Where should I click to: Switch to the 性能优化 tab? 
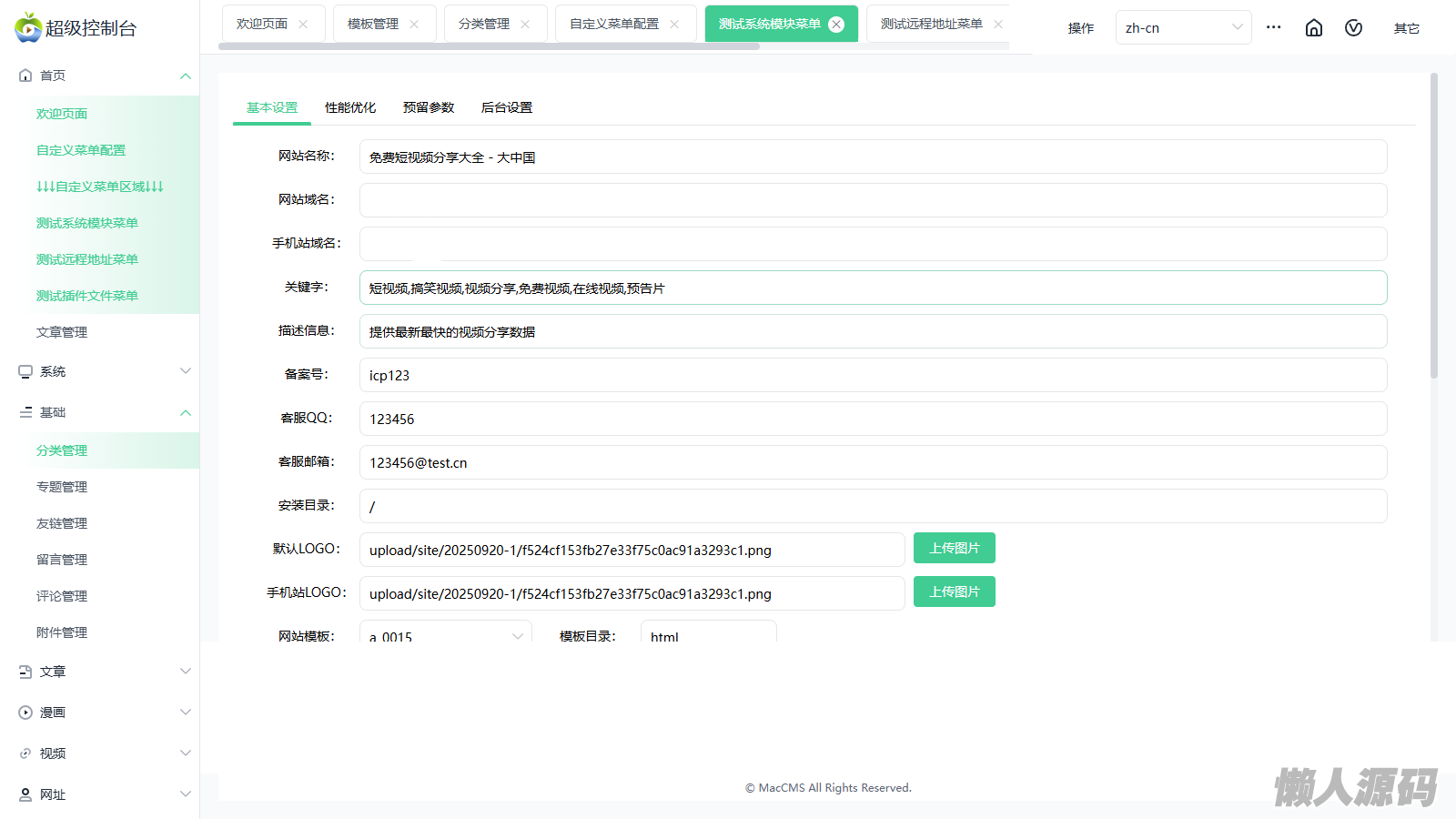point(350,107)
